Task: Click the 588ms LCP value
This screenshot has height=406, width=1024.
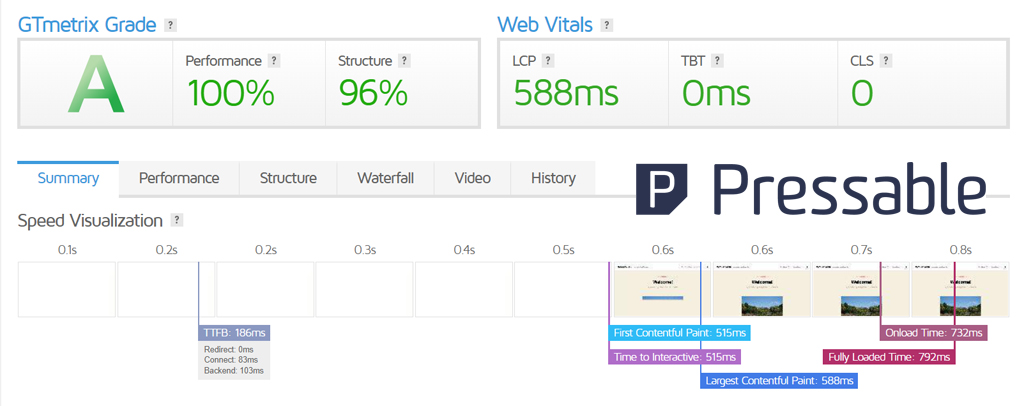Action: (x=566, y=93)
